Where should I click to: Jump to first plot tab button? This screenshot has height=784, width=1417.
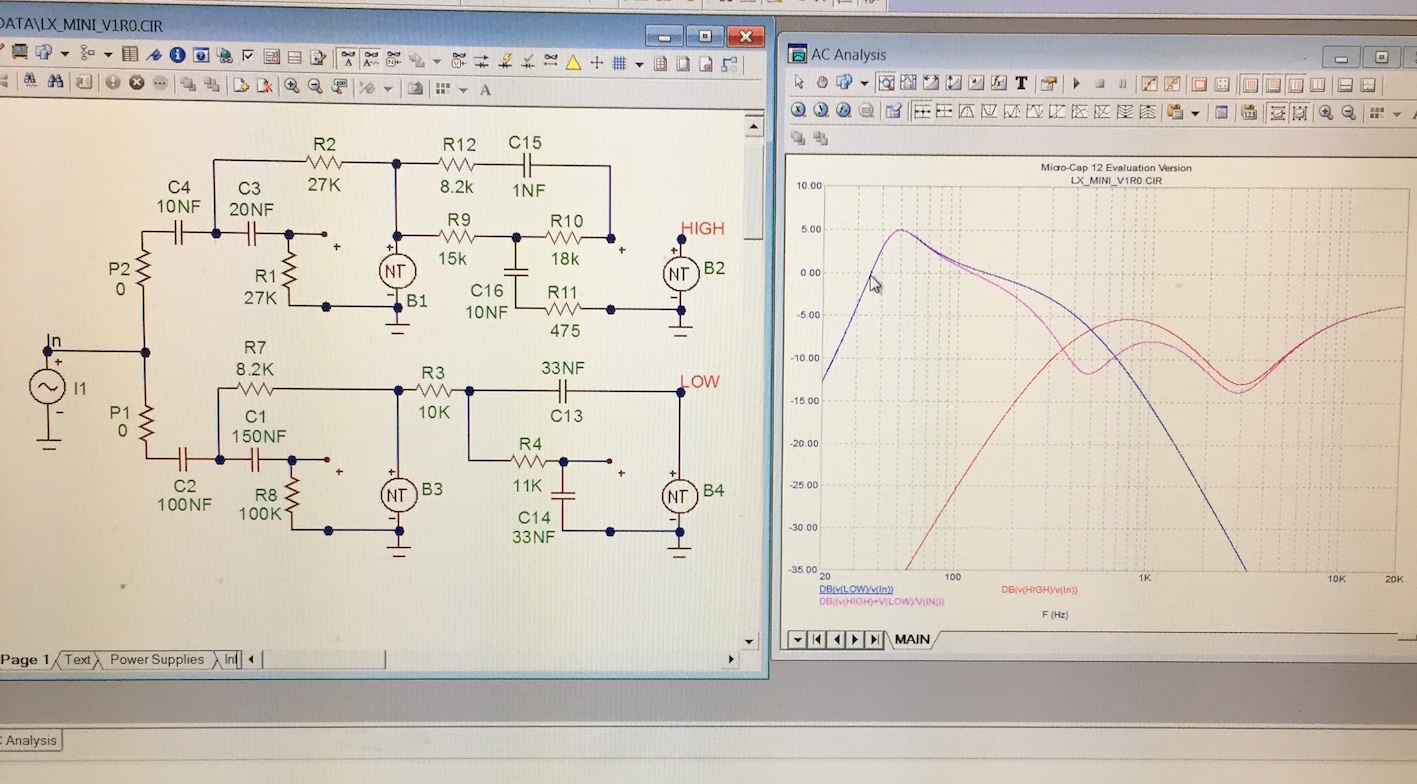(817, 639)
